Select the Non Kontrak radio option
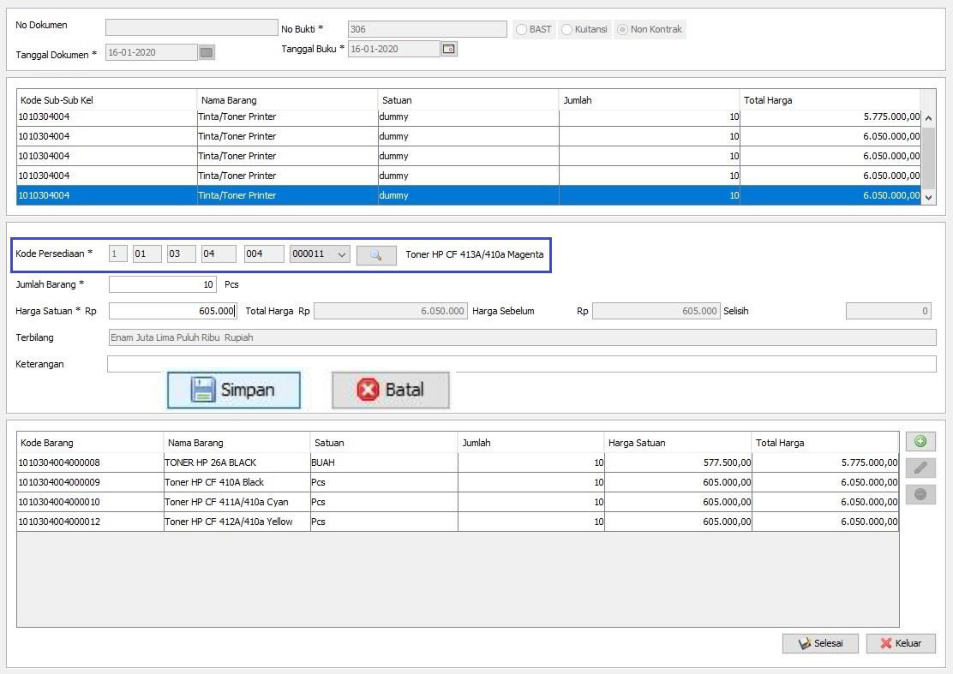Viewport: 953px width, 674px height. 624,30
